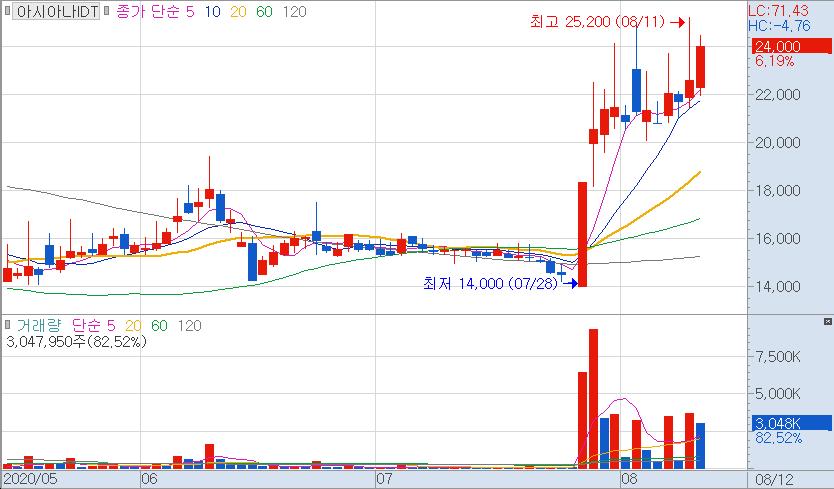
Task: Click the 22,000 price axis label
Action: point(778,95)
